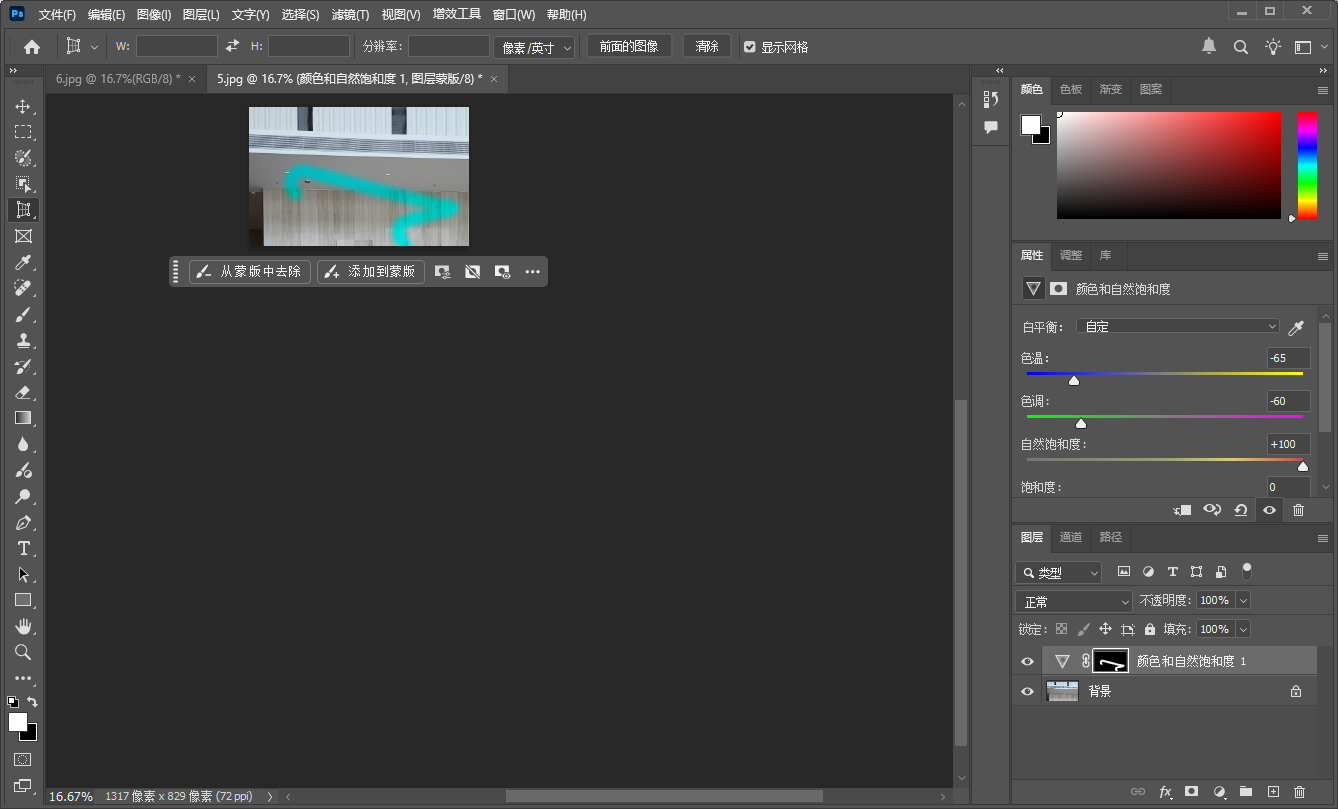Select the Zoom tool
Viewport: 1338px width, 809px height.
tap(23, 652)
